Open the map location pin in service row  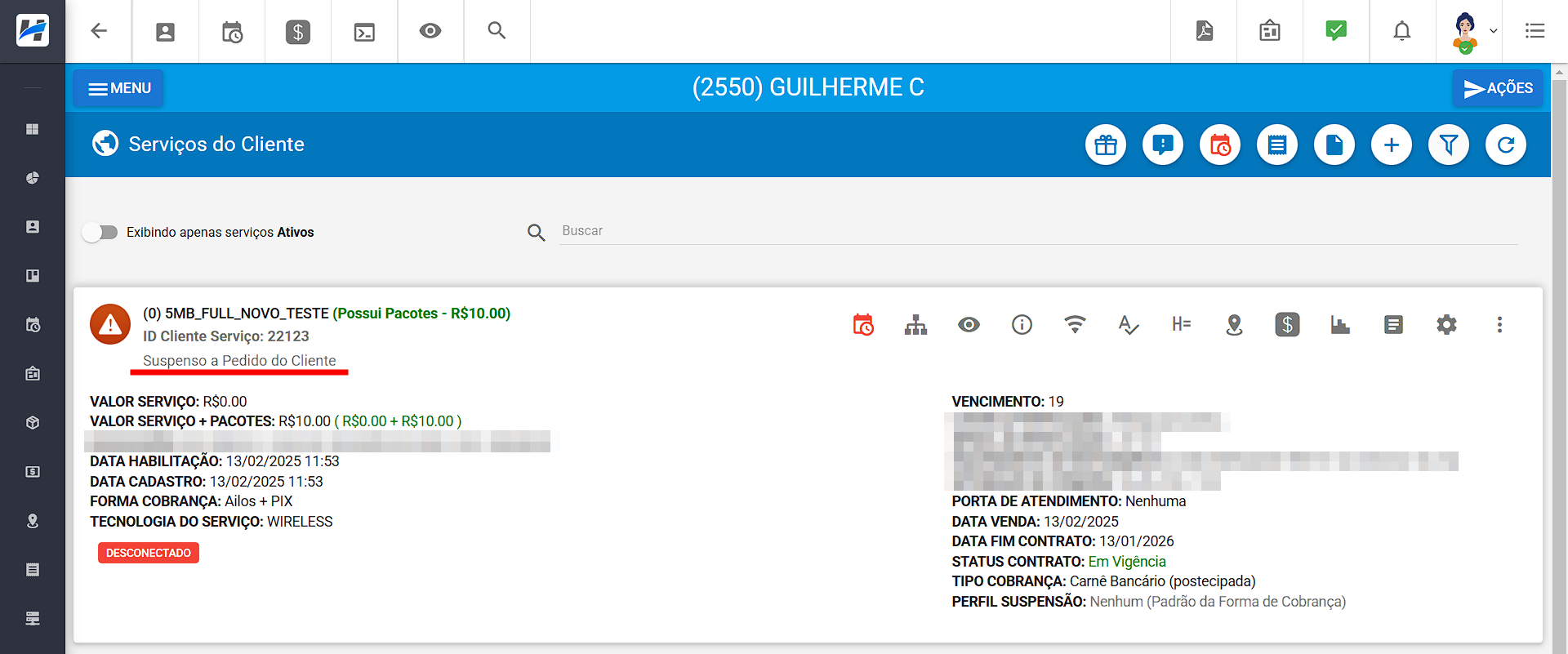coord(1235,325)
